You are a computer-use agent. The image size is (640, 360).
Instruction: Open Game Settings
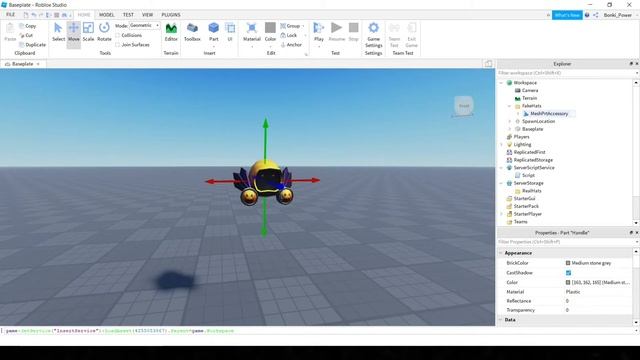tap(373, 35)
